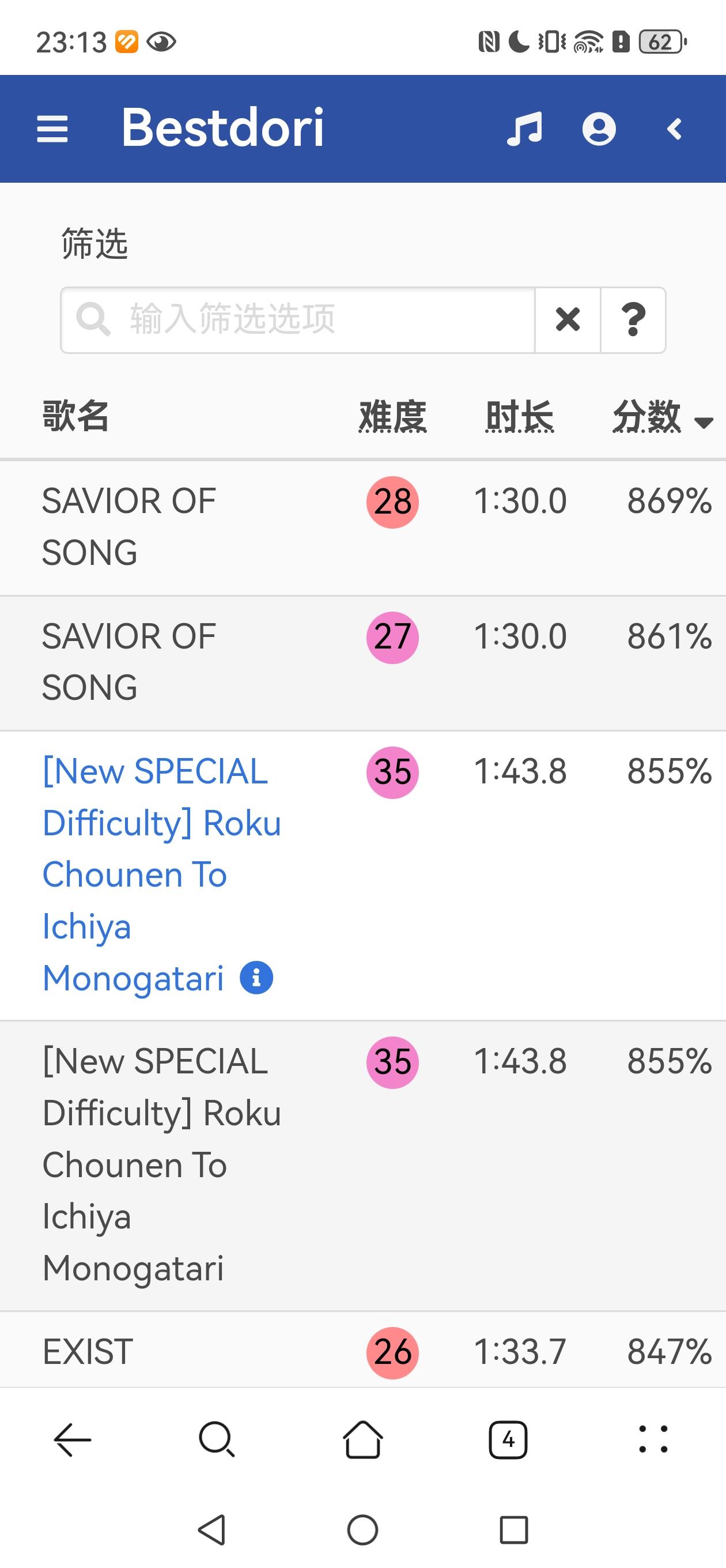Viewport: 726px width, 1568px height.
Task: Clear the filter with the X button
Action: (567, 319)
